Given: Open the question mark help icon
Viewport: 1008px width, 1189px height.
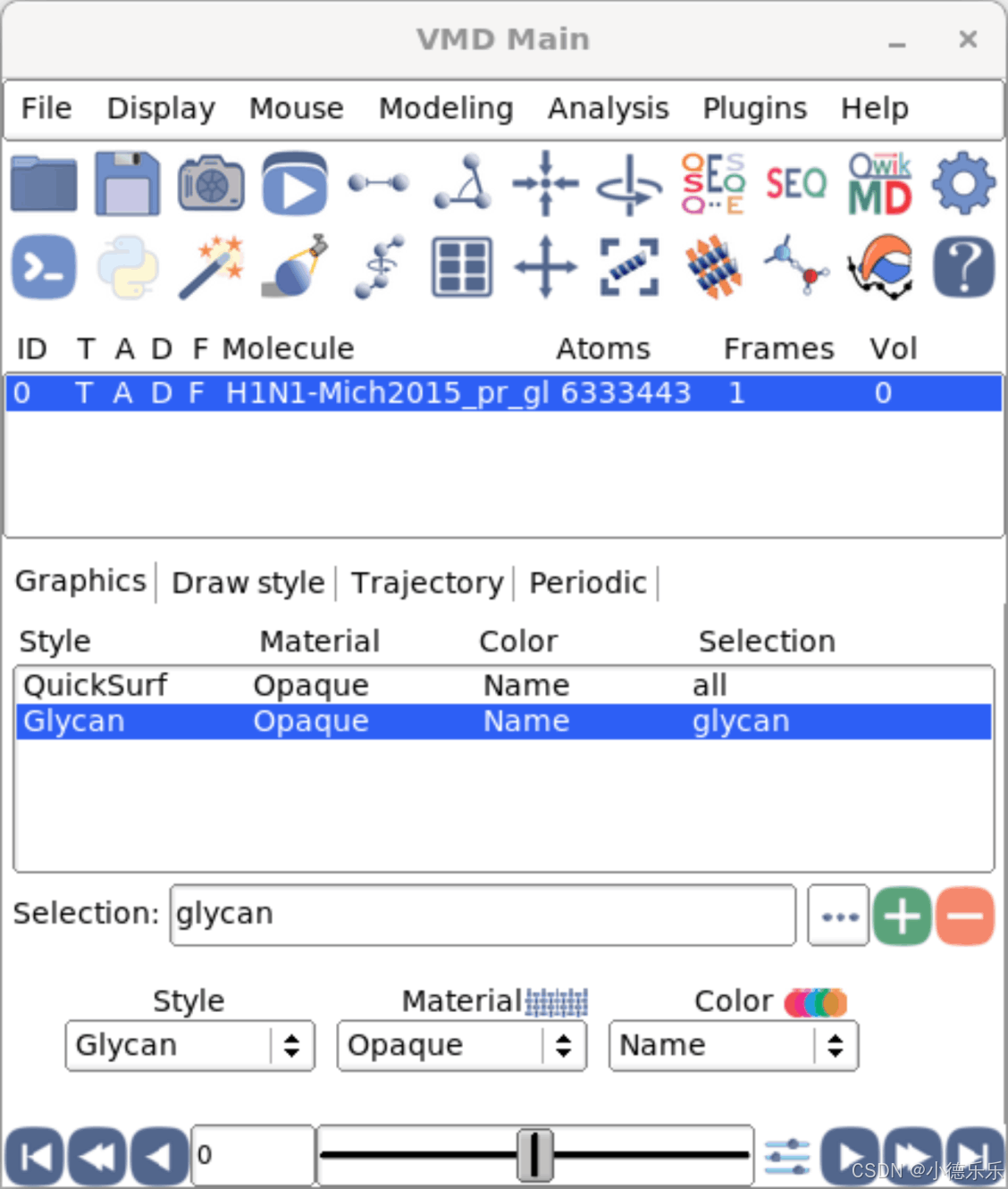Looking at the screenshot, I should click(963, 267).
